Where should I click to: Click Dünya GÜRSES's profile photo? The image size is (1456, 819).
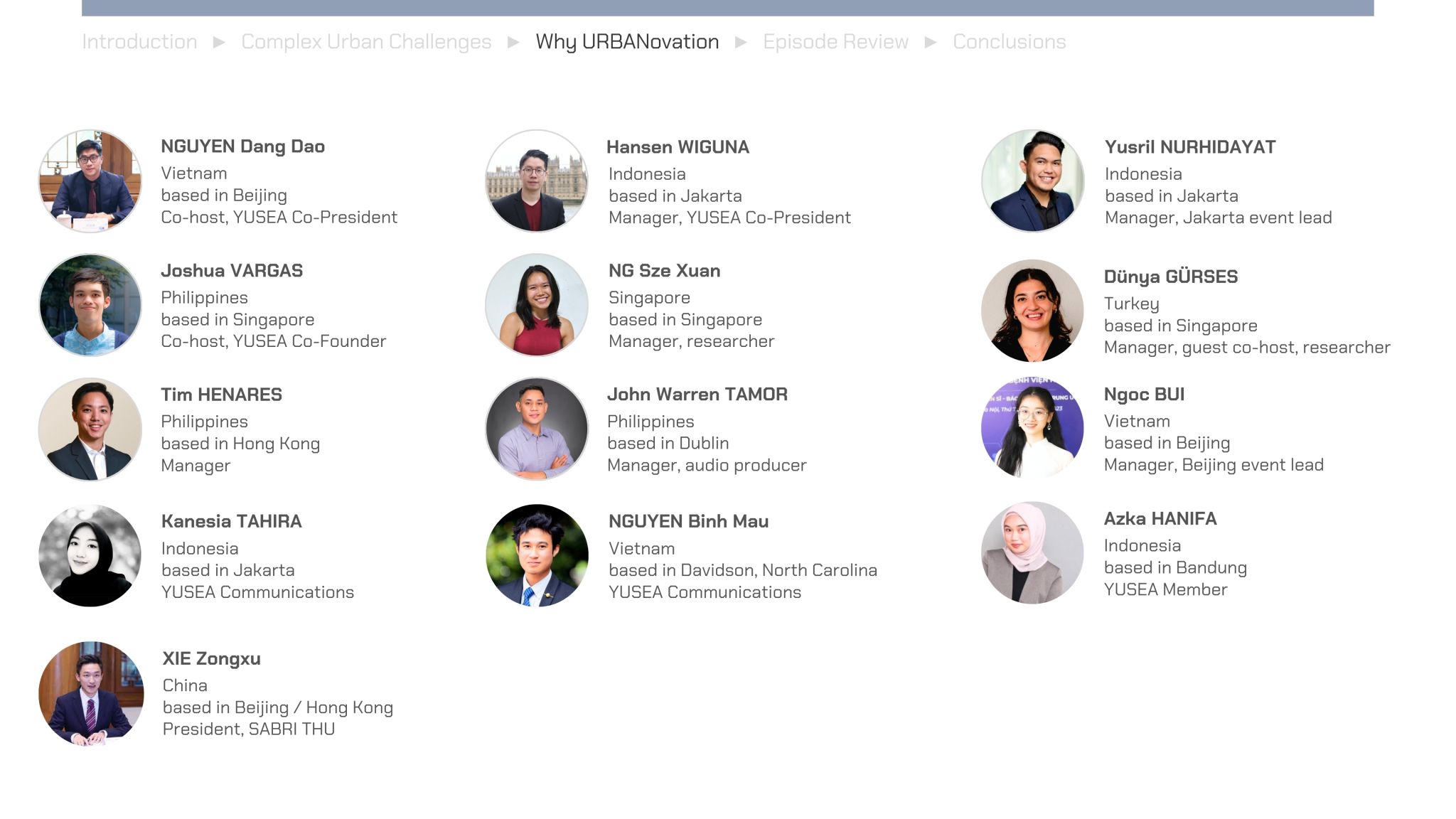click(x=1032, y=311)
